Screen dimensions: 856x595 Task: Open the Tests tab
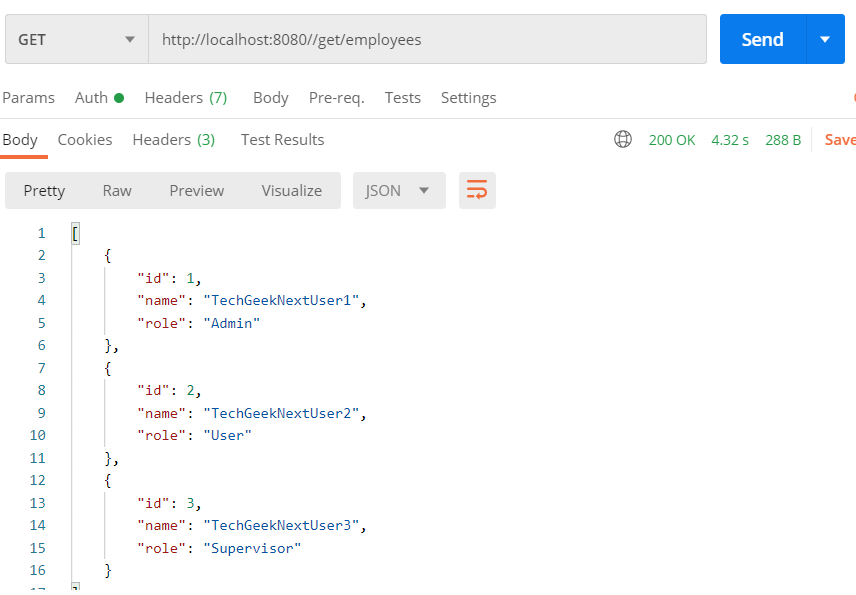[402, 98]
